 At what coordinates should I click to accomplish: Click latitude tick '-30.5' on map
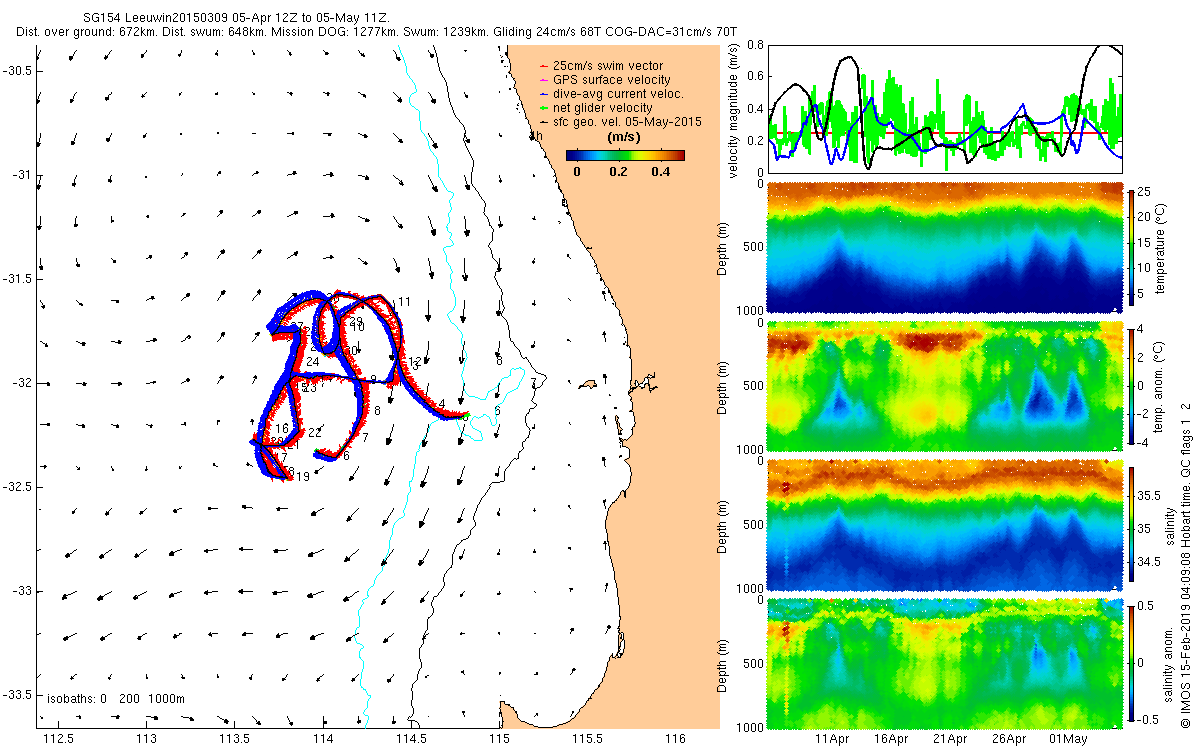click(15, 71)
